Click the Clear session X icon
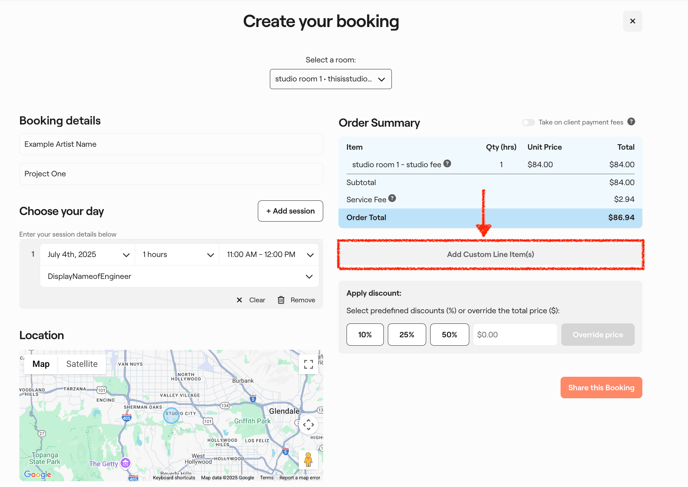The width and height of the screenshot is (688, 487). (240, 300)
